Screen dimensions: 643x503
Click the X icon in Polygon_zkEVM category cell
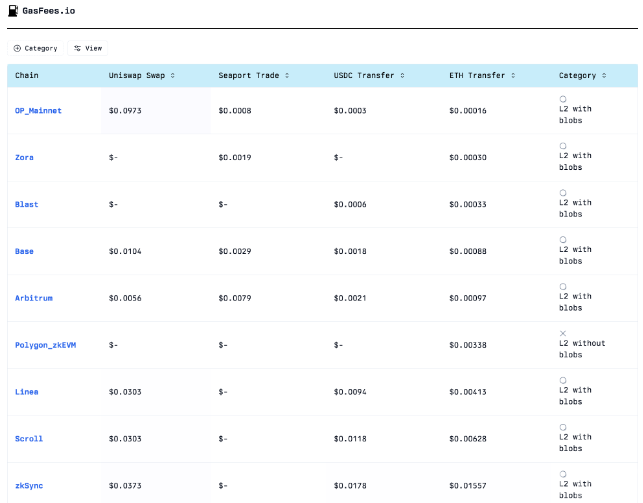[x=563, y=333]
